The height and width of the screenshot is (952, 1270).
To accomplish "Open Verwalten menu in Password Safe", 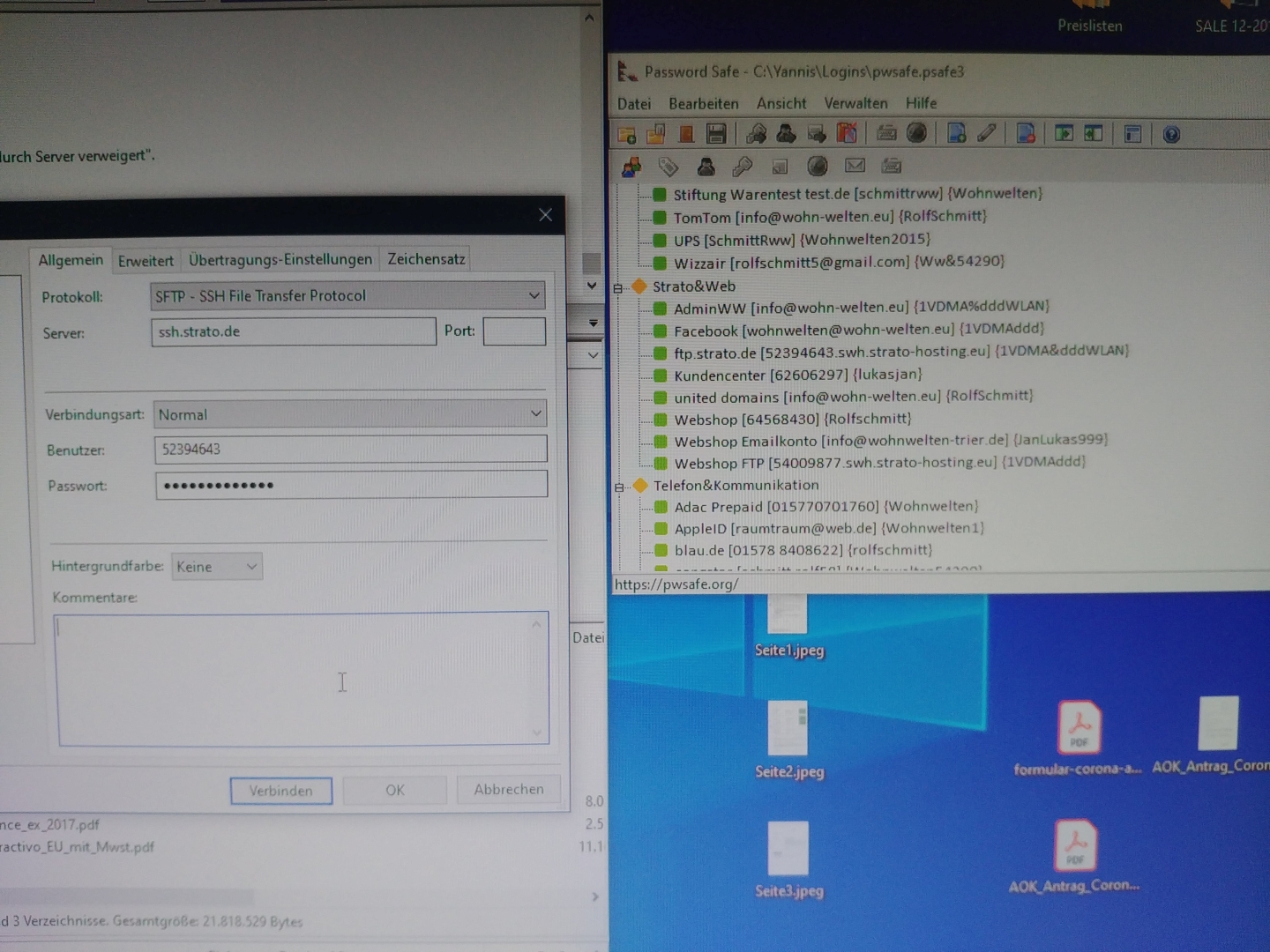I will click(855, 103).
